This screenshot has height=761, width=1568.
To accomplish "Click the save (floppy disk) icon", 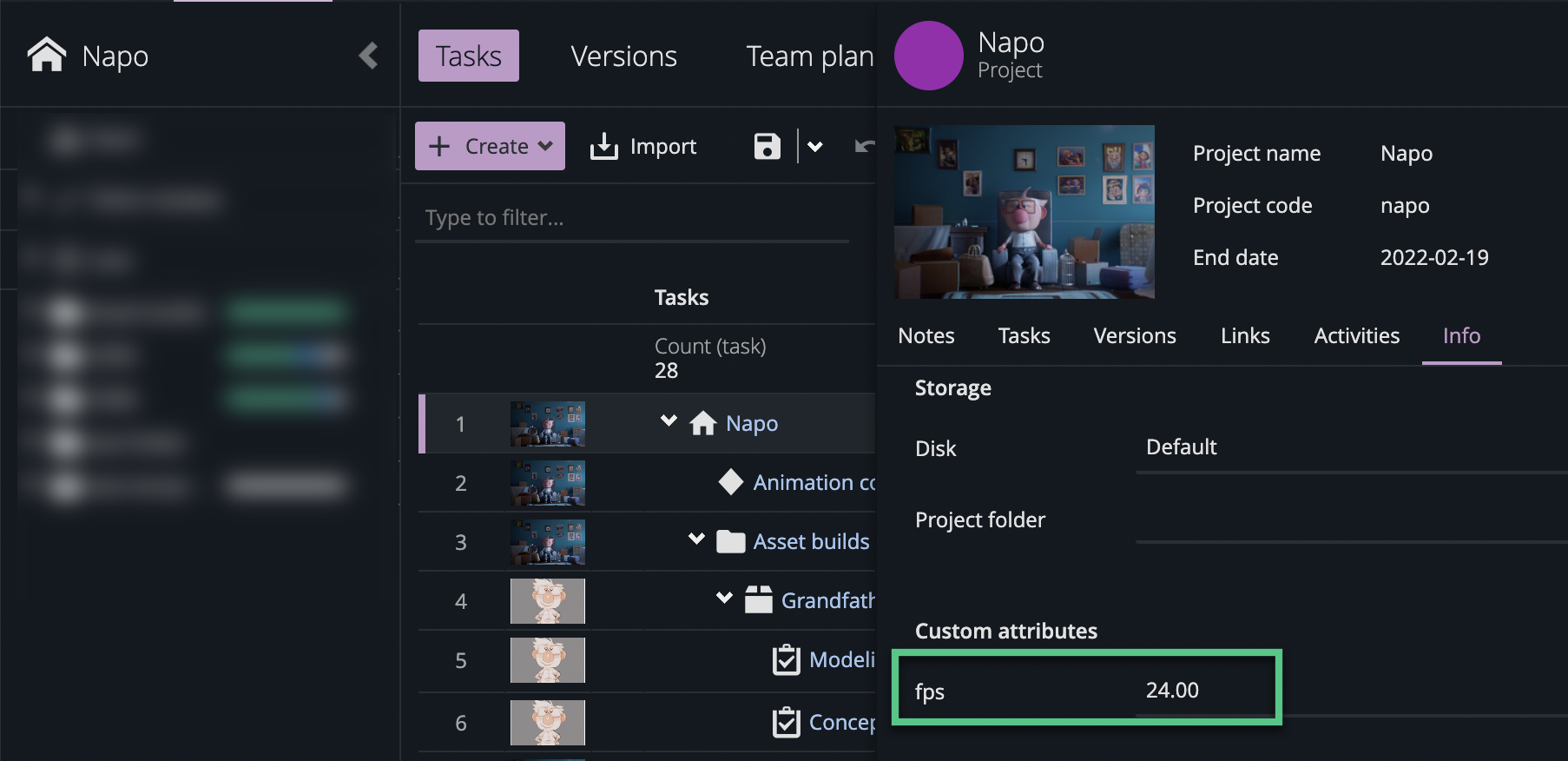I will coord(764,146).
